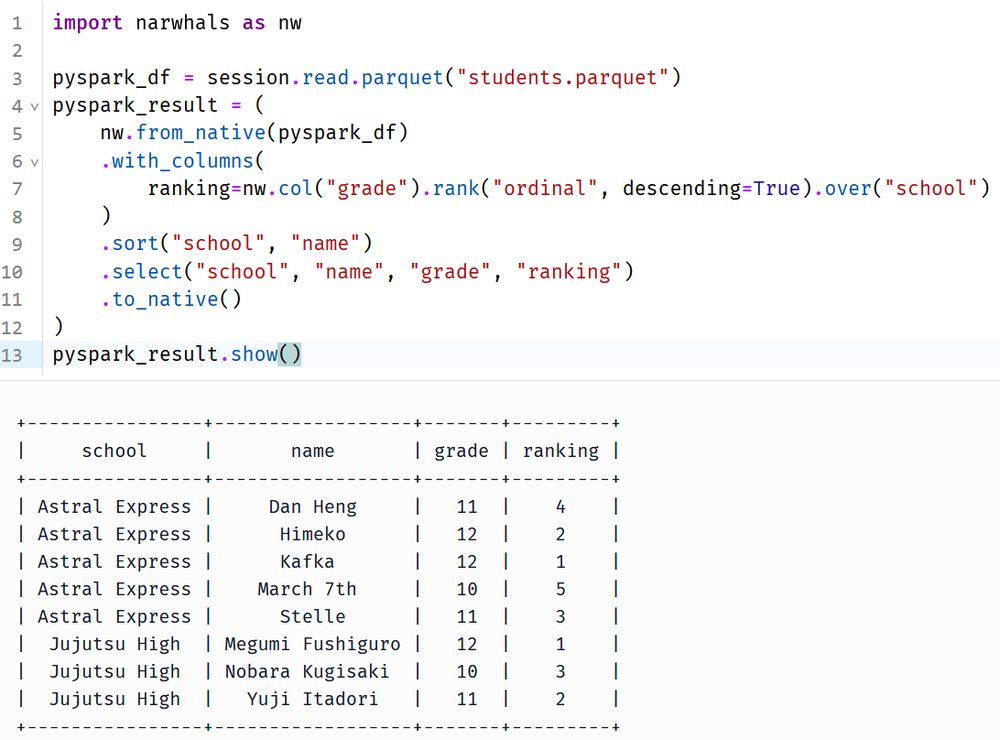Click the with_columns method name
The height and width of the screenshot is (740, 1000).
[x=182, y=161]
